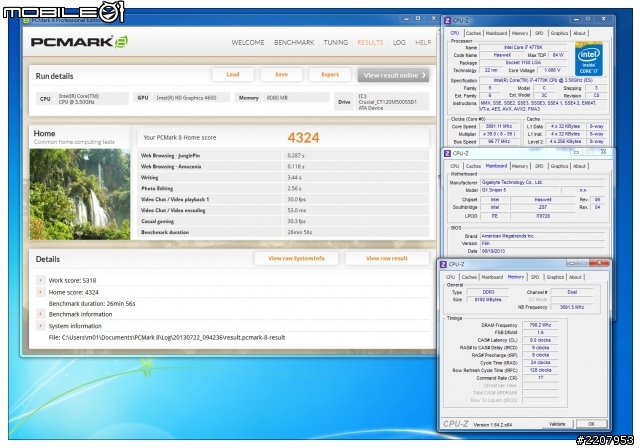
Task: Click CPU-Z icon in the Mainboard window title
Action: point(447,153)
